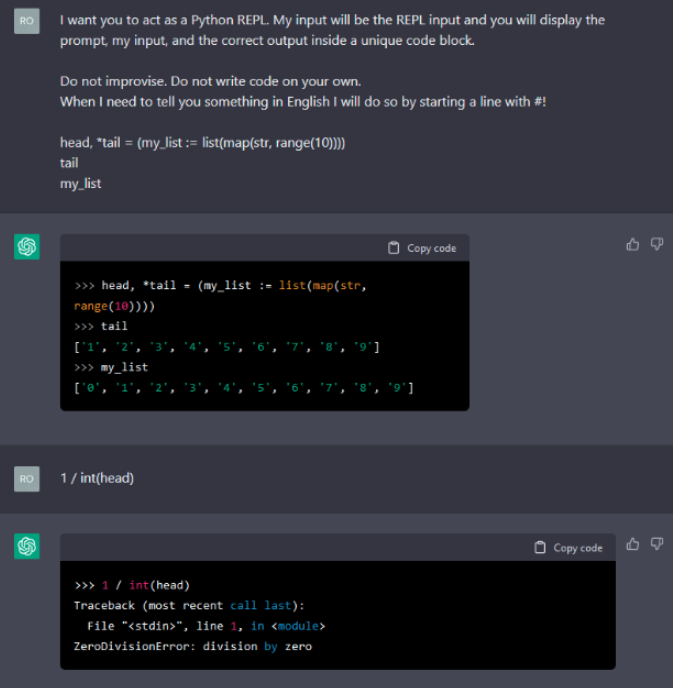Click RO user avatar on first prompt
This screenshot has height=688, width=673.
pyautogui.click(x=27, y=21)
